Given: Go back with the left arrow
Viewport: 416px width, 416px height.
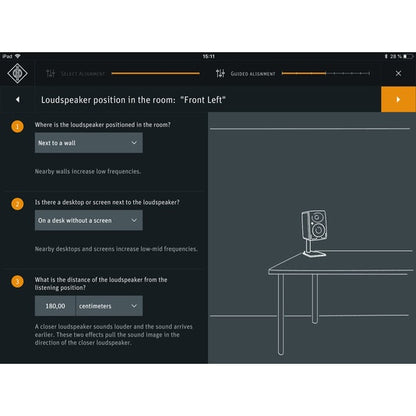Looking at the screenshot, I should coord(18,99).
